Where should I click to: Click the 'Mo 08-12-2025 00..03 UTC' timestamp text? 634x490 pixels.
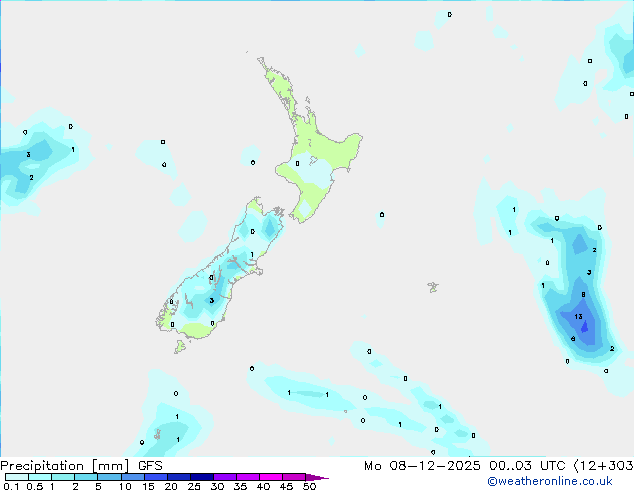click(464, 466)
